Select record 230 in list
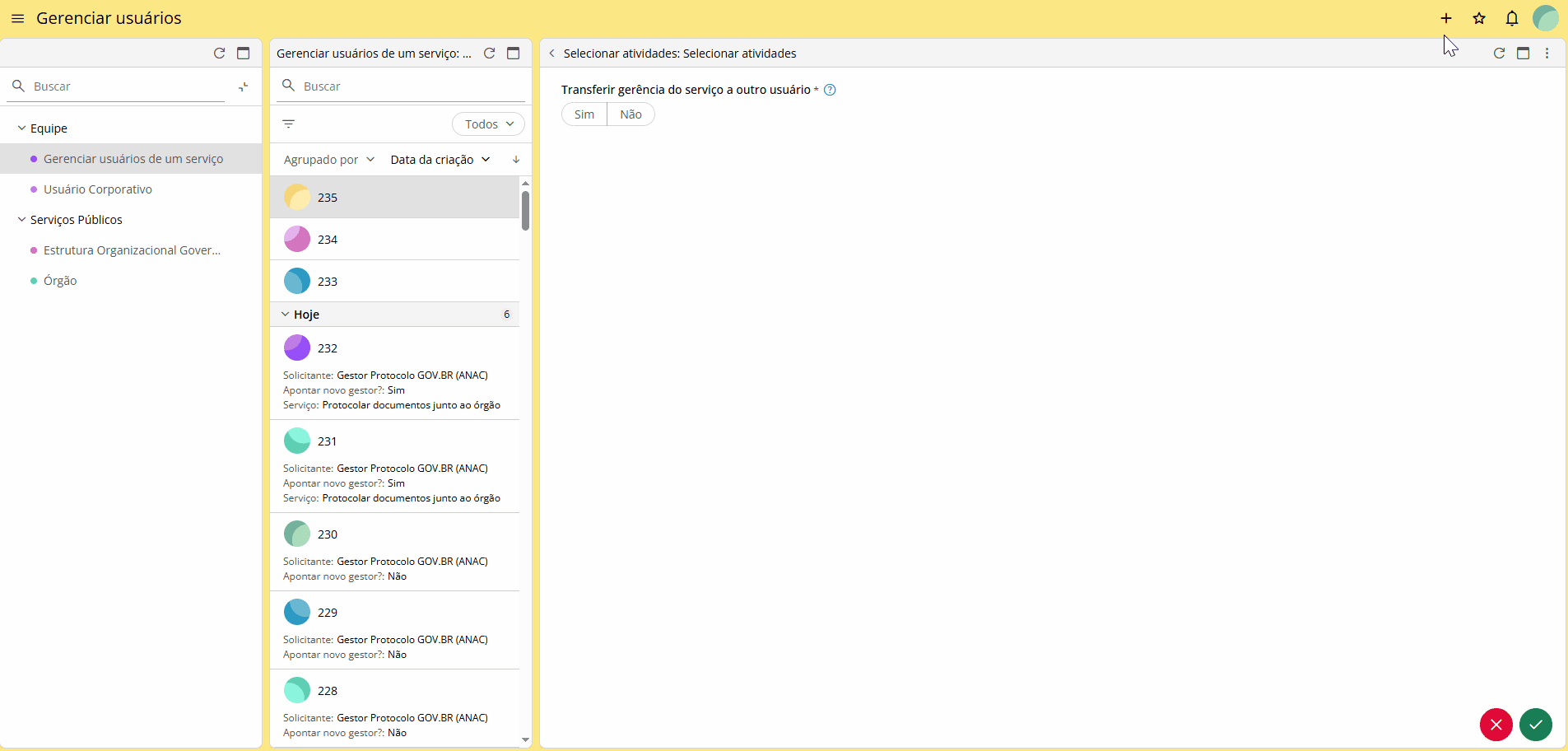Image resolution: width=1568 pixels, height=751 pixels. pyautogui.click(x=395, y=553)
